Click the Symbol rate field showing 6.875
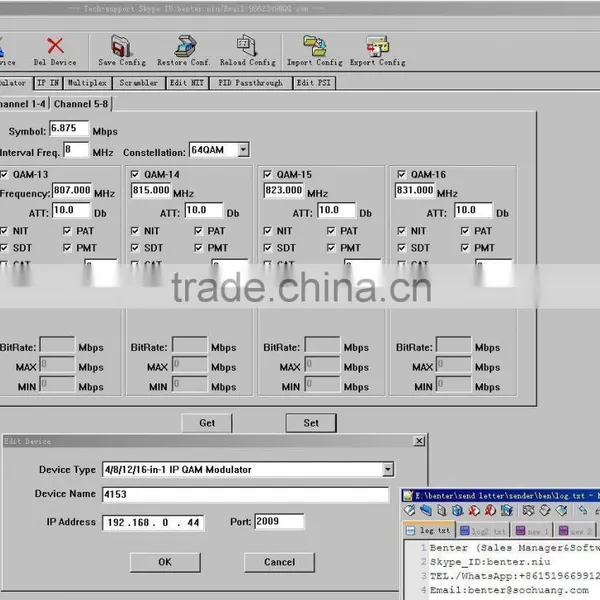 (x=69, y=128)
